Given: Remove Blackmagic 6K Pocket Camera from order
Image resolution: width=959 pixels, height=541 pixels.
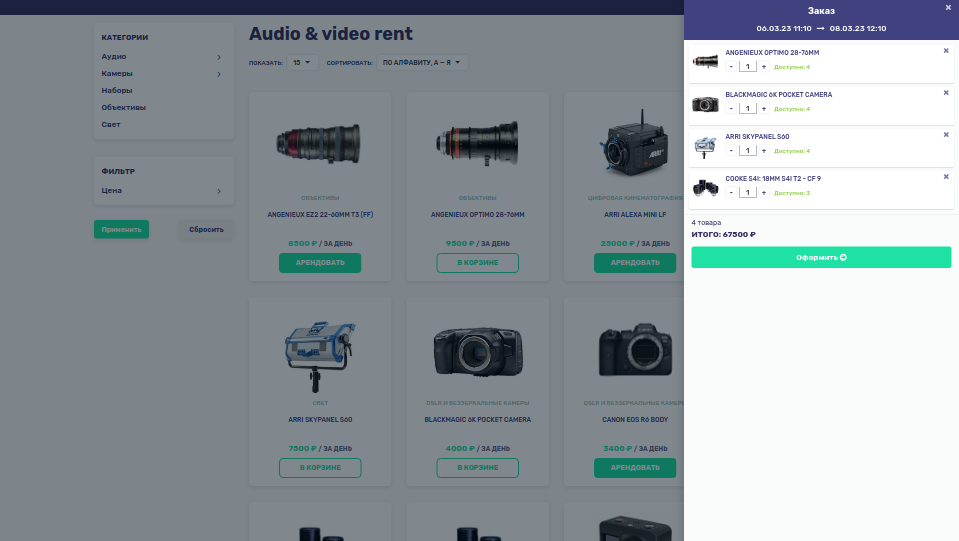Looking at the screenshot, I should click(946, 93).
